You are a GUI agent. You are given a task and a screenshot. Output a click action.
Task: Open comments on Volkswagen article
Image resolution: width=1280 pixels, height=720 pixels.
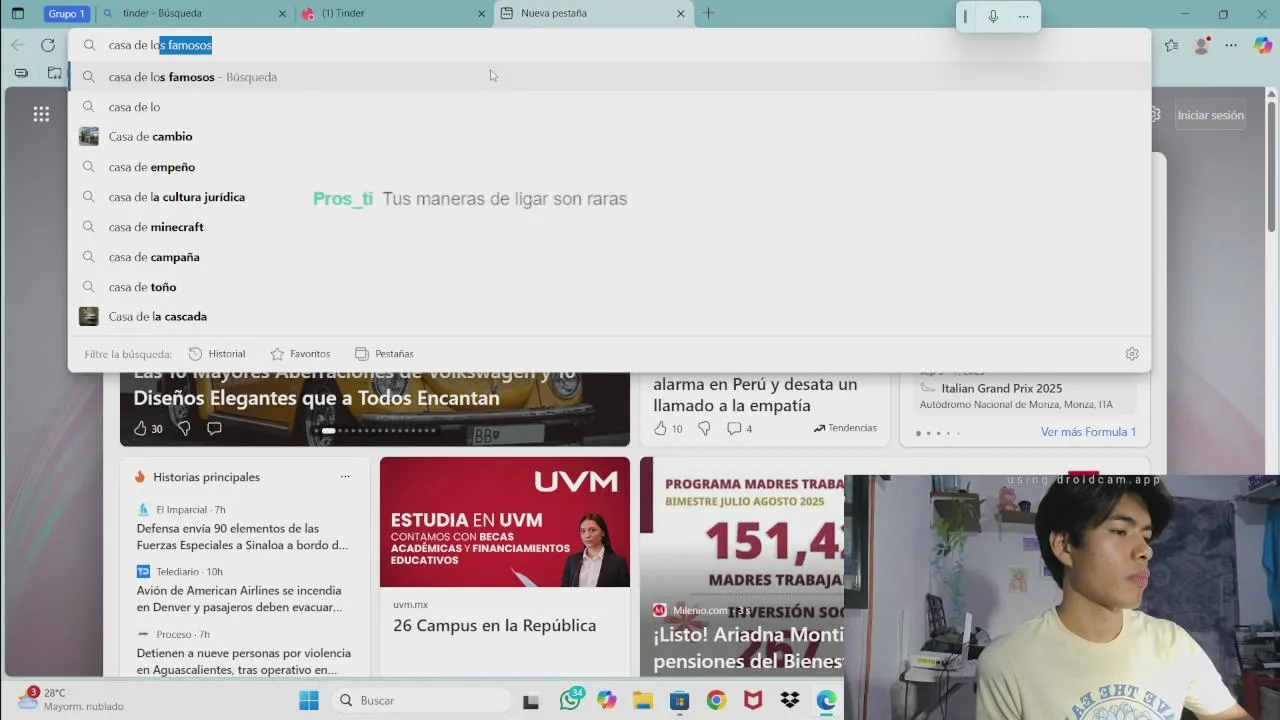point(214,428)
